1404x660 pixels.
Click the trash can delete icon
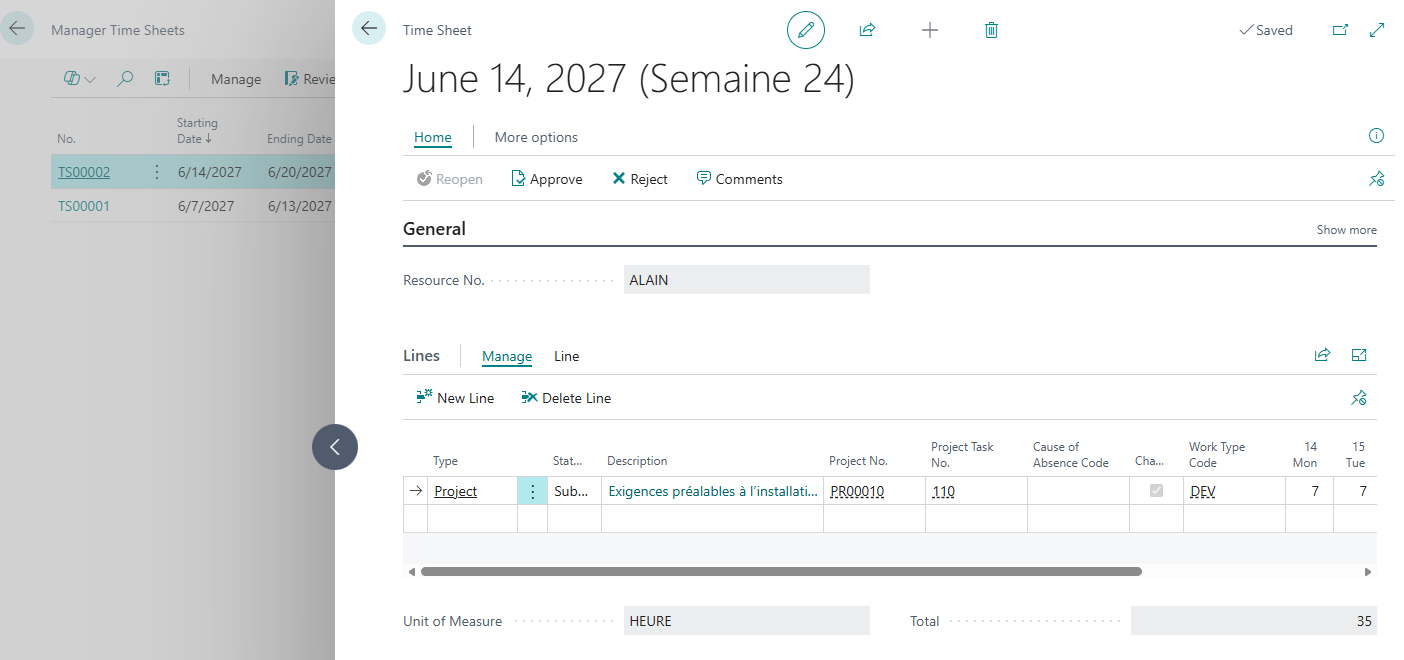tap(991, 30)
